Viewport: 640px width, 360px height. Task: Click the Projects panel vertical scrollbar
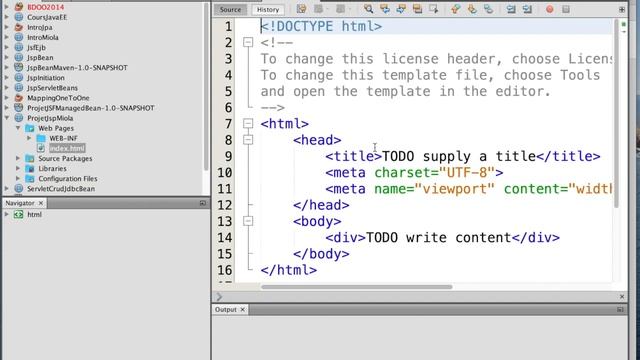(x=206, y=87)
